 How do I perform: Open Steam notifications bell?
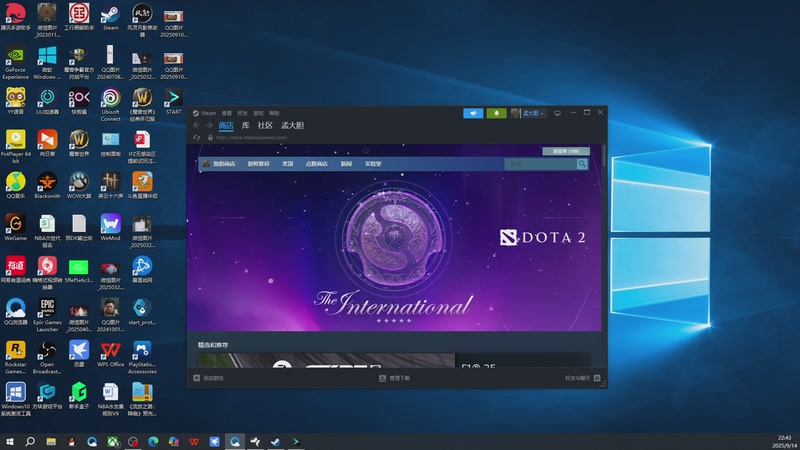[496, 113]
